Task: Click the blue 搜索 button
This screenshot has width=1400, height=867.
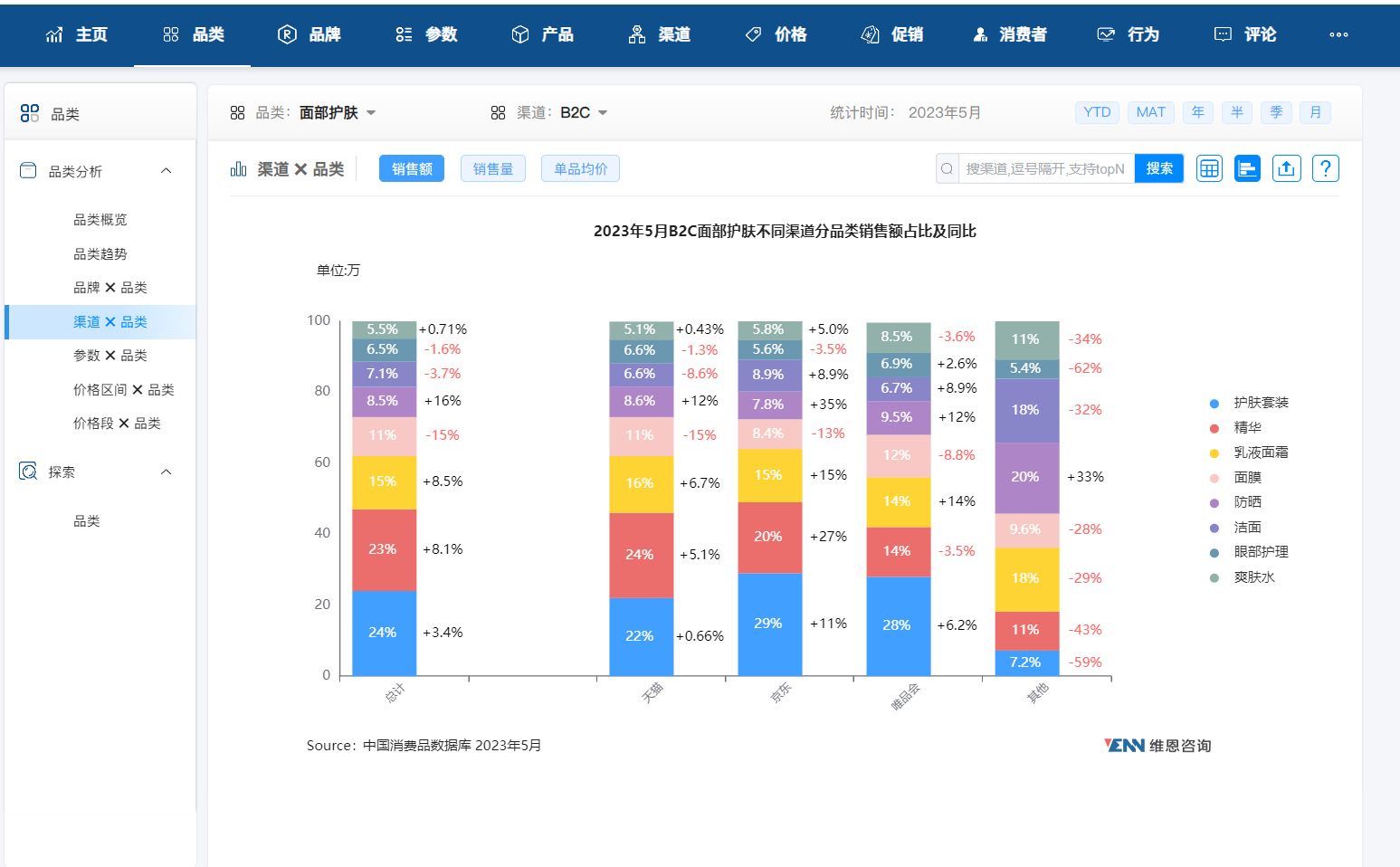Action: (x=1159, y=168)
